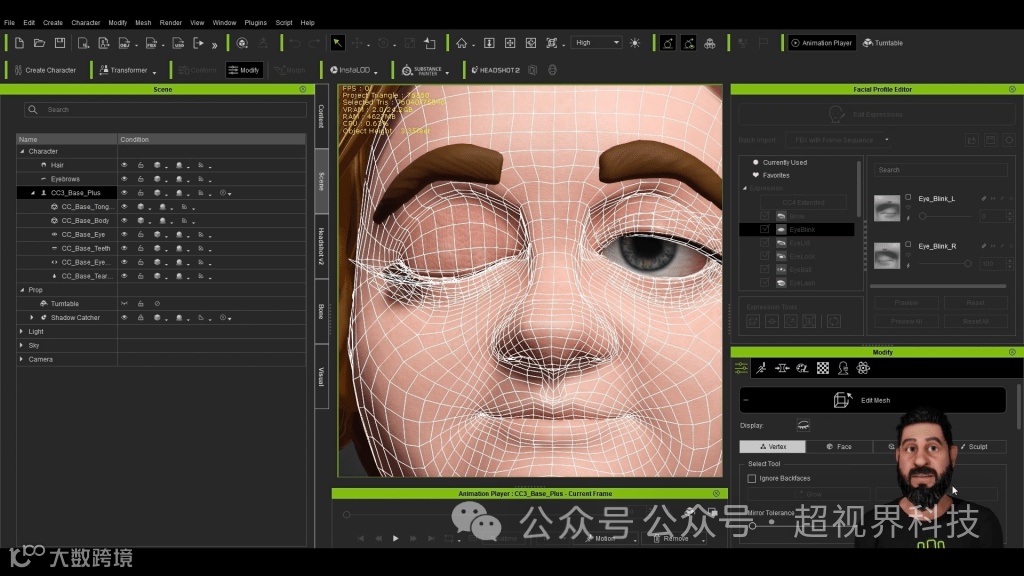Open the High quality dropdown
This screenshot has height=576, width=1024.
(x=597, y=43)
